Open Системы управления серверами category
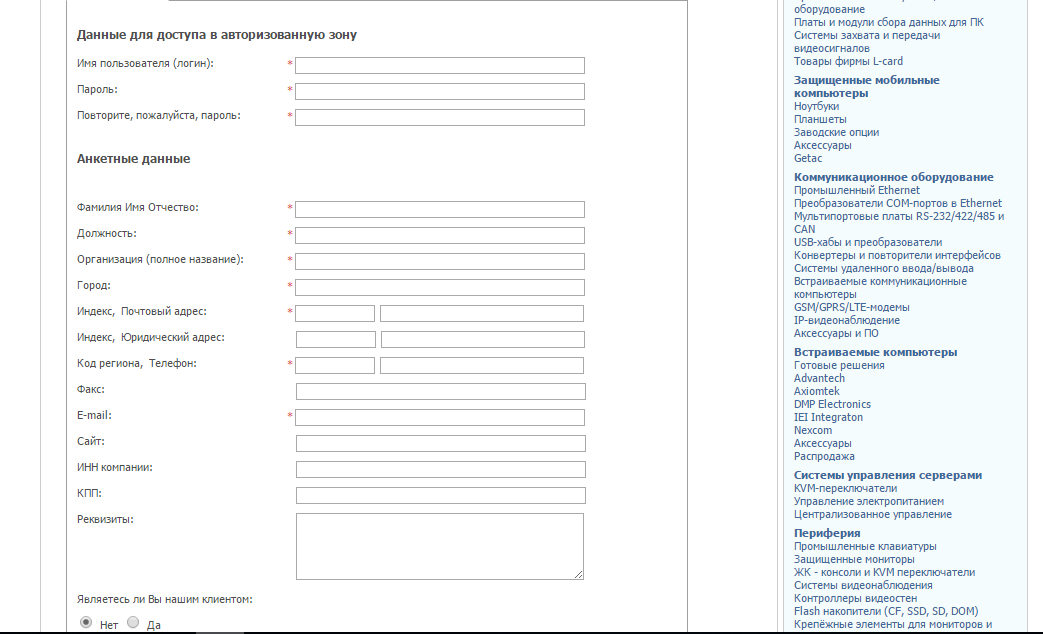 pos(887,475)
